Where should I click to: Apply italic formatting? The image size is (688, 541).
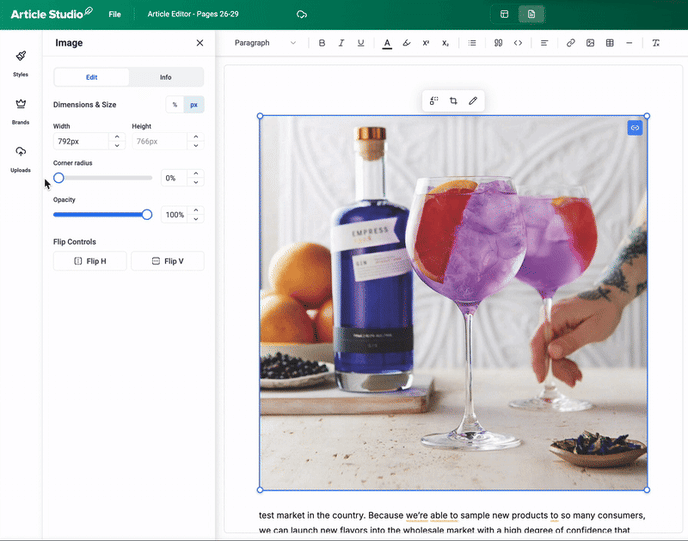[341, 43]
